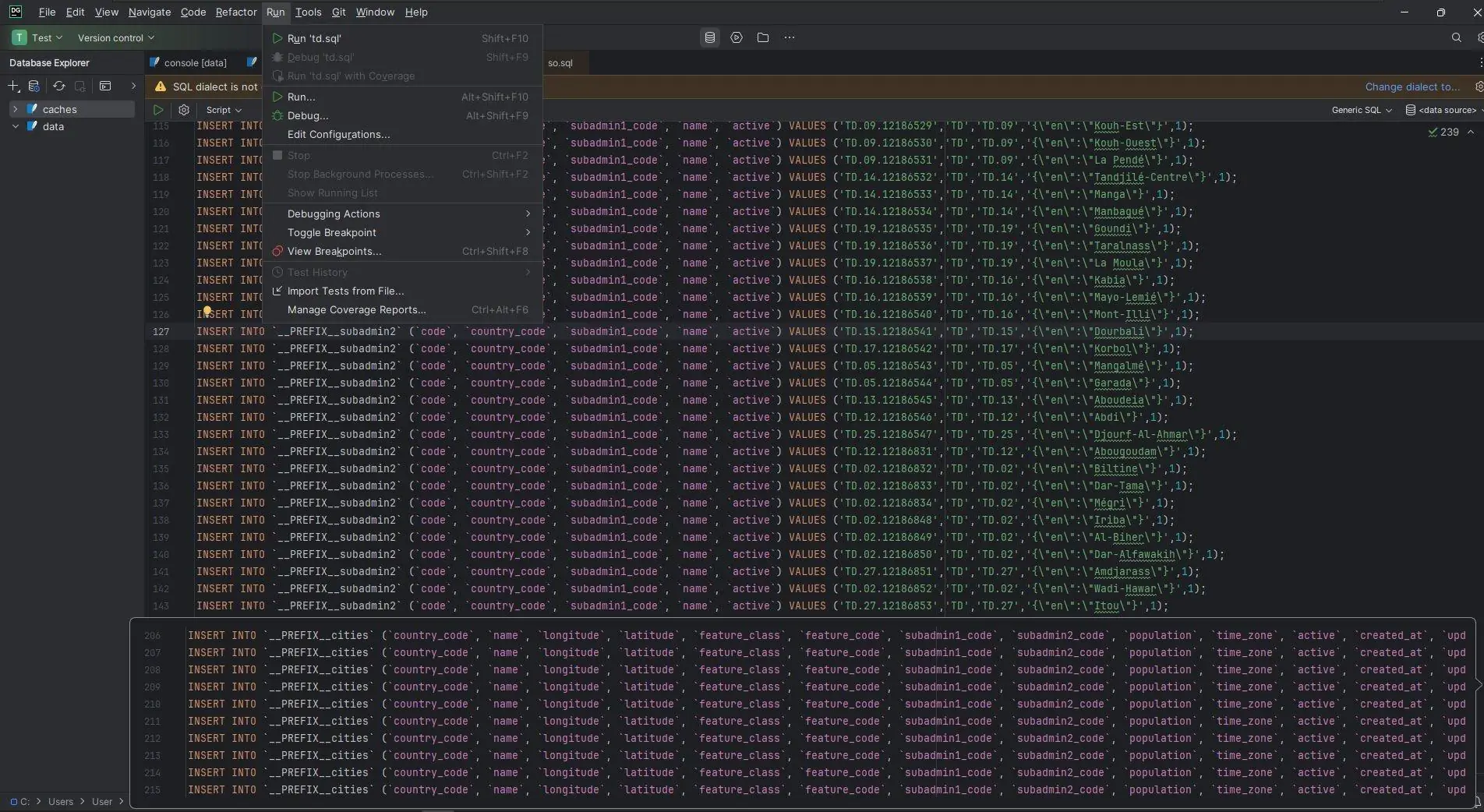Screen dimensions: 1484x812
Task: Open the query console icon in Database Explorer
Action: (105, 86)
